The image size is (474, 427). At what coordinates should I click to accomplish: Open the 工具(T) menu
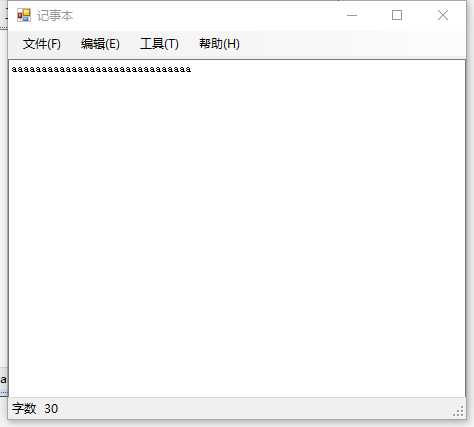(159, 44)
